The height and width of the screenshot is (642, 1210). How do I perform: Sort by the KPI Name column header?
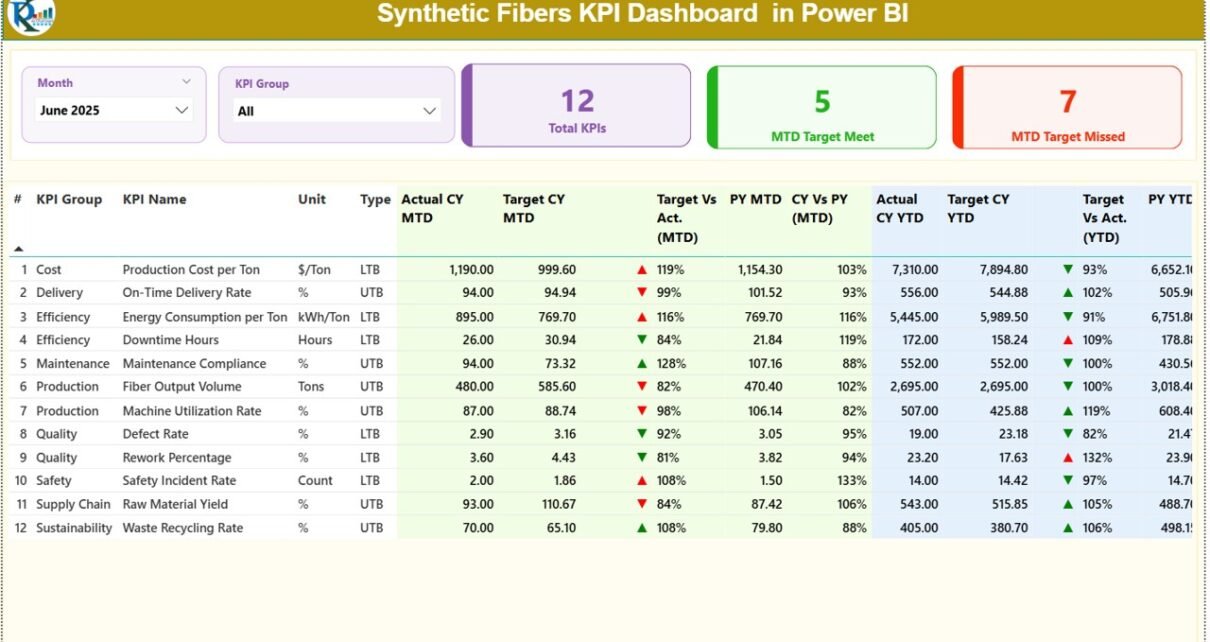click(154, 200)
